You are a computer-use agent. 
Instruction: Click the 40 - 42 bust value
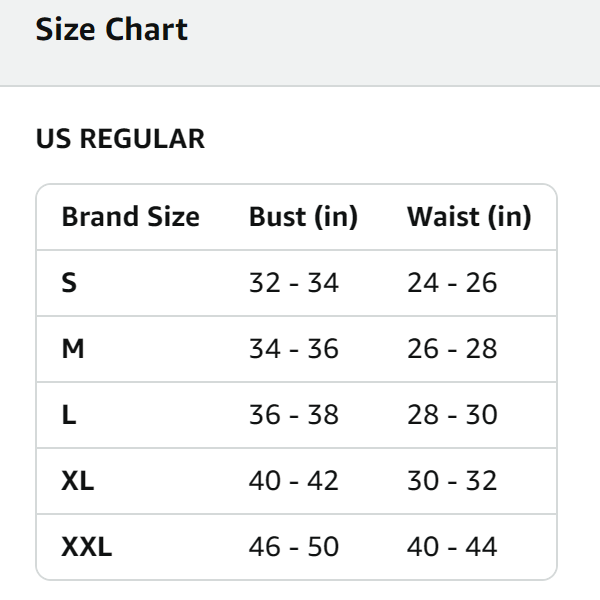(x=293, y=481)
